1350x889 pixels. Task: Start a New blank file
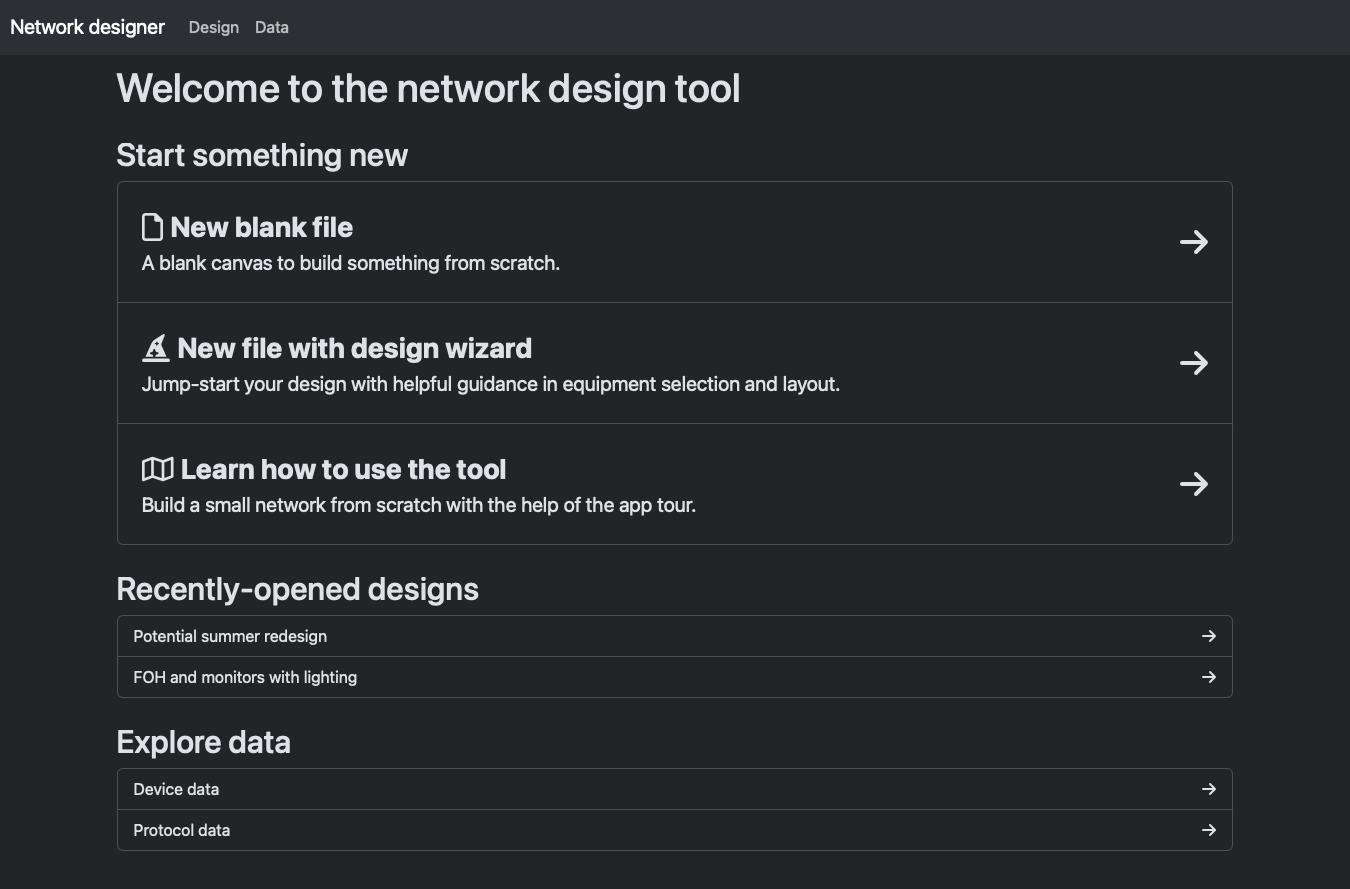tap(262, 228)
